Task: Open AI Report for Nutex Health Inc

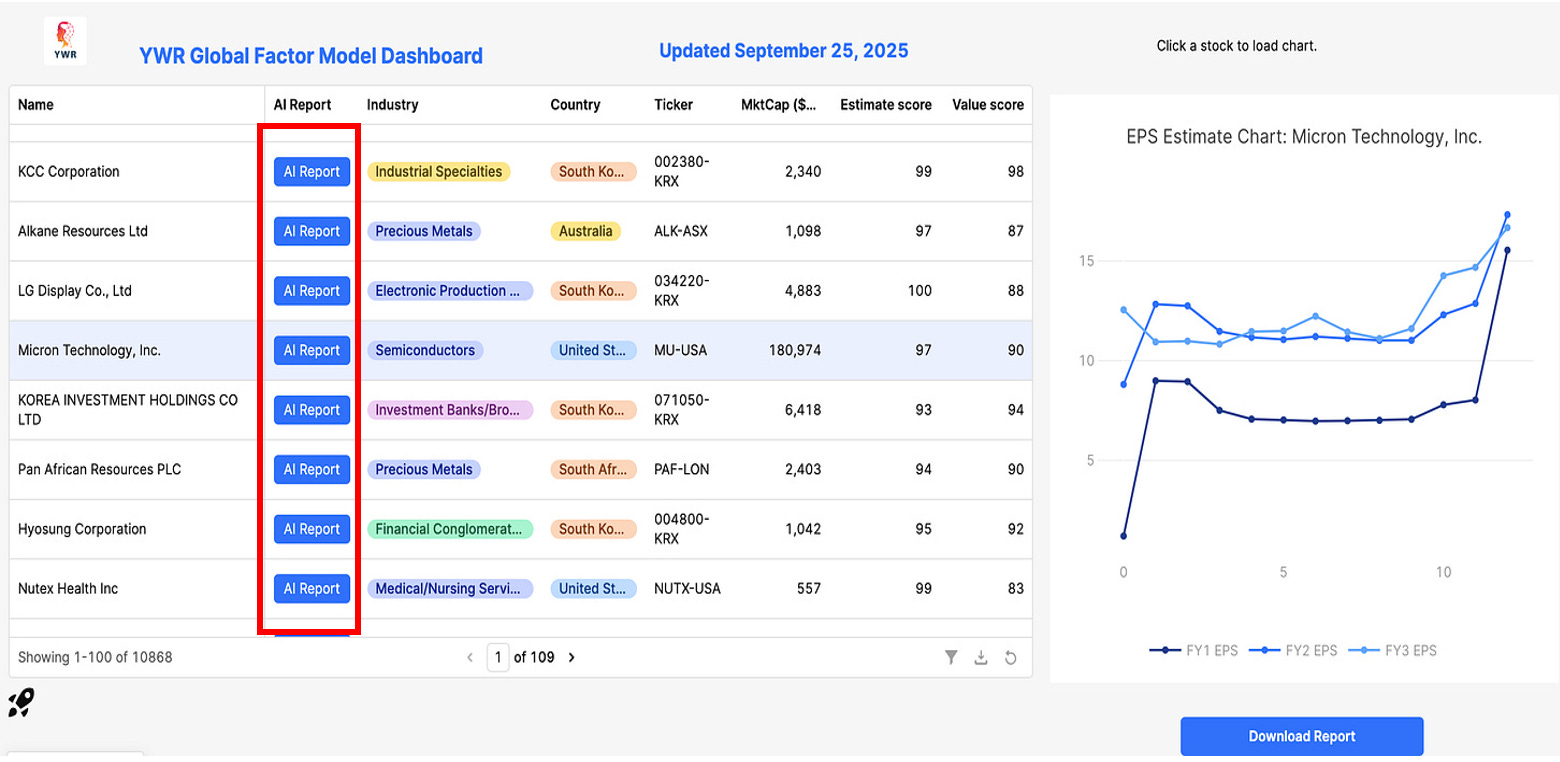Action: pos(312,588)
